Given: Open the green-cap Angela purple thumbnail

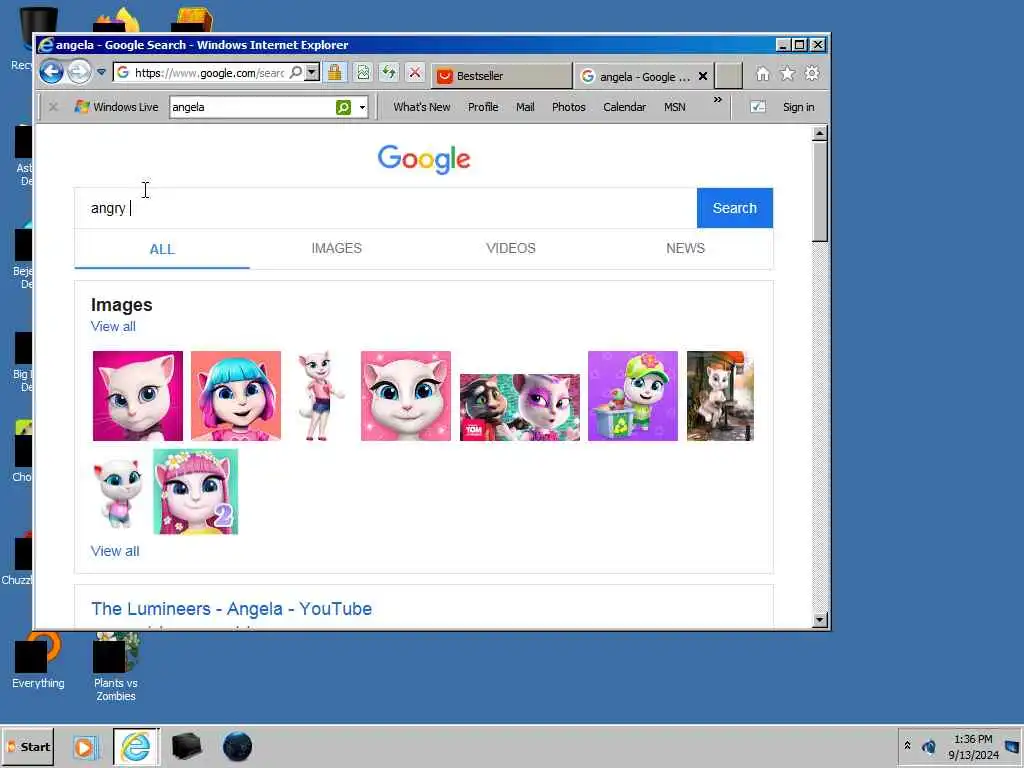Looking at the screenshot, I should [633, 396].
